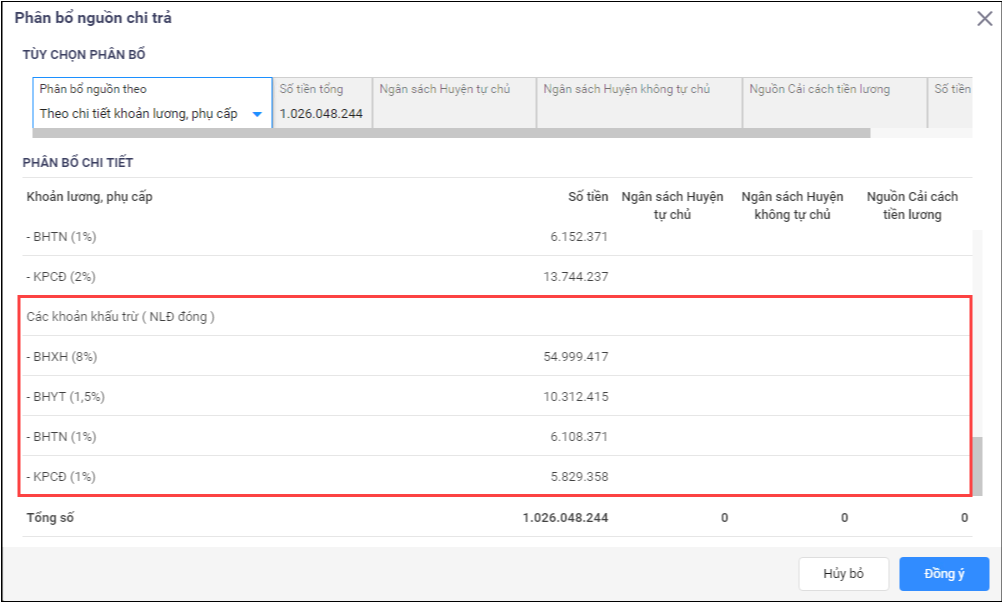This screenshot has width=1004, height=605.
Task: Click the vertical scrollbar of detail table
Action: coord(977,464)
